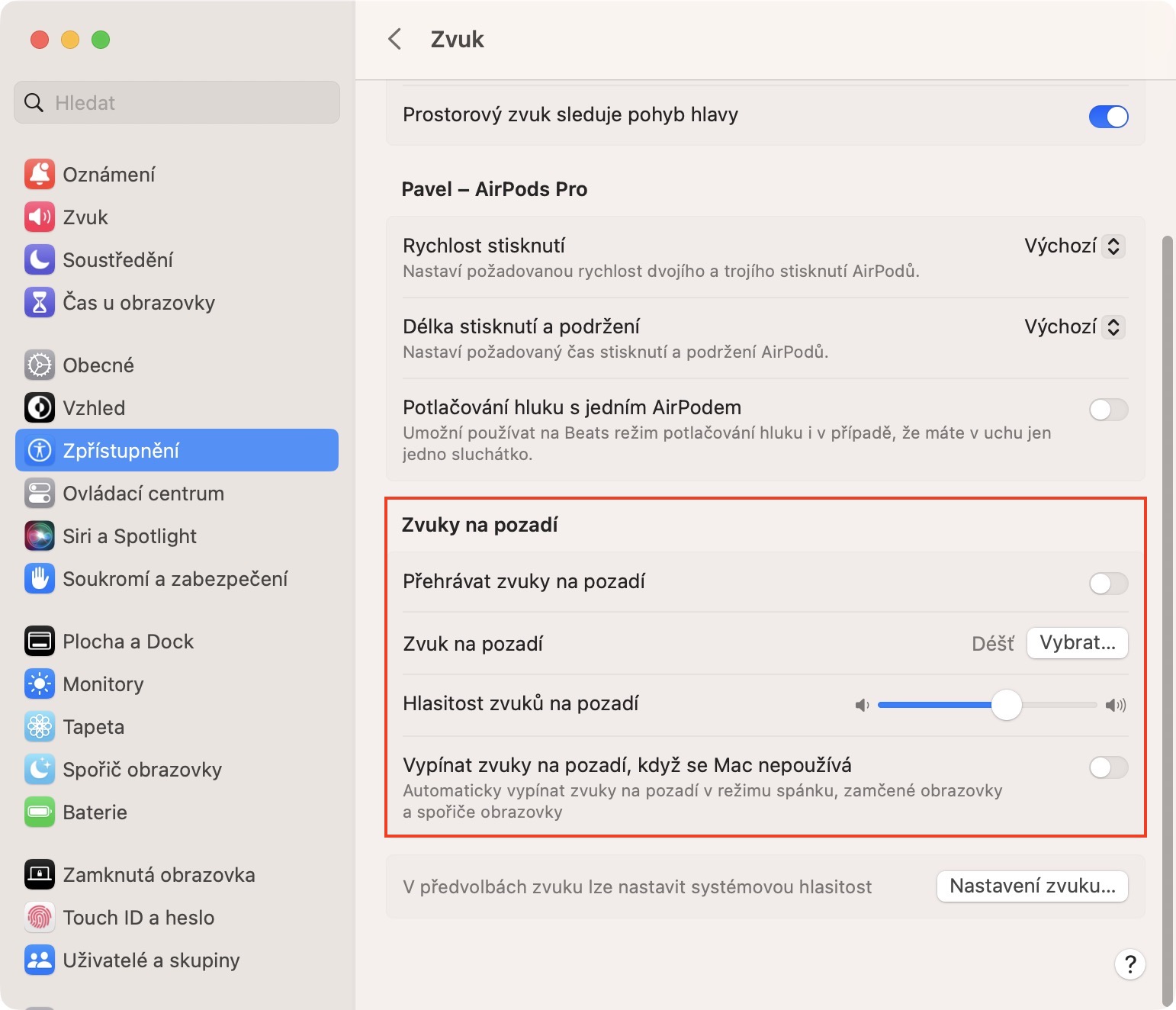Open the Délka stisknutí a podržení dropdown
The width and height of the screenshot is (1176, 1010).
click(x=1075, y=327)
